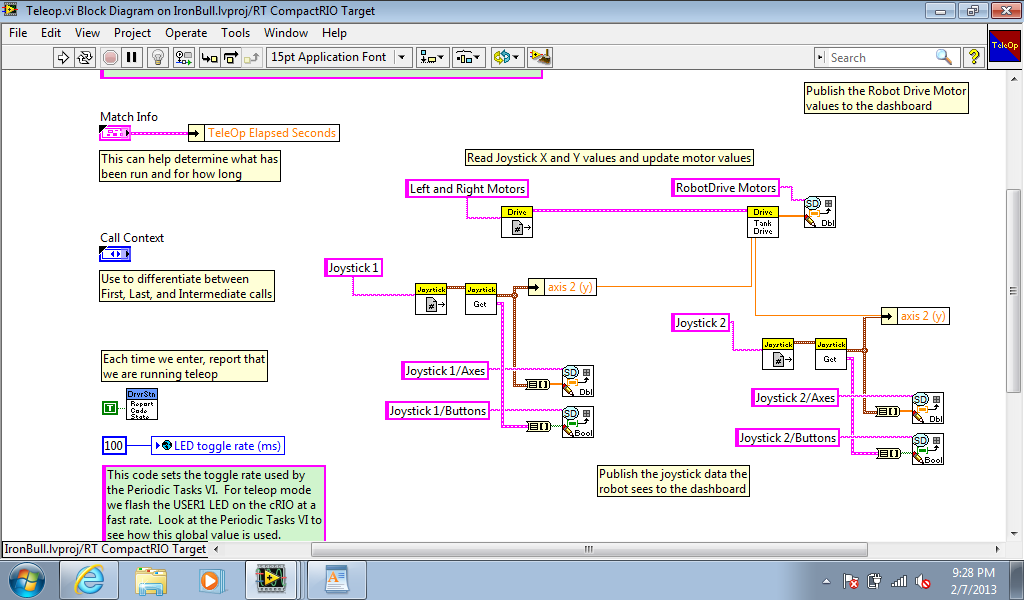Open the Help menu
This screenshot has height=600, width=1024.
tap(334, 33)
